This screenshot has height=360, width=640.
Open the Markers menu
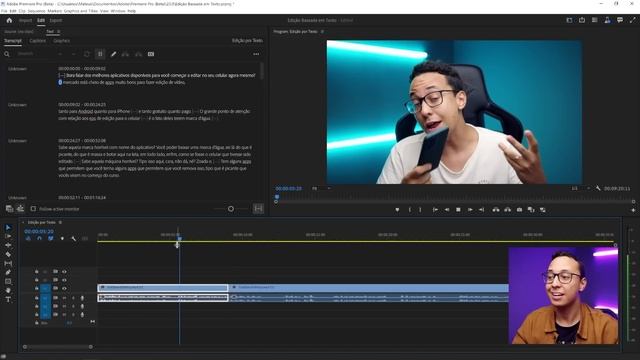tap(55, 11)
